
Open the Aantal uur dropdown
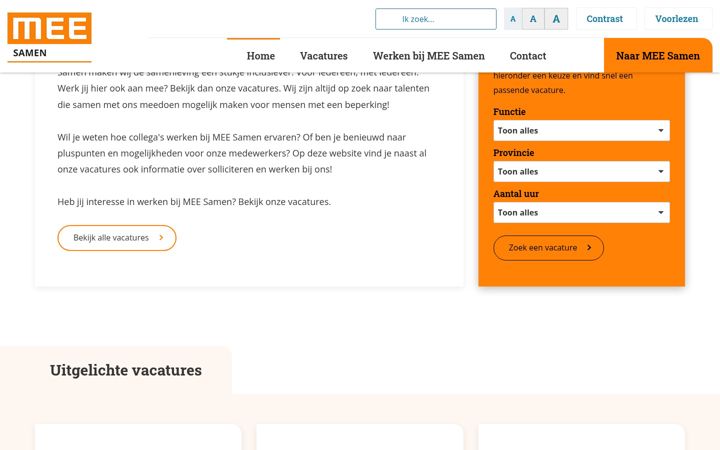coord(581,212)
